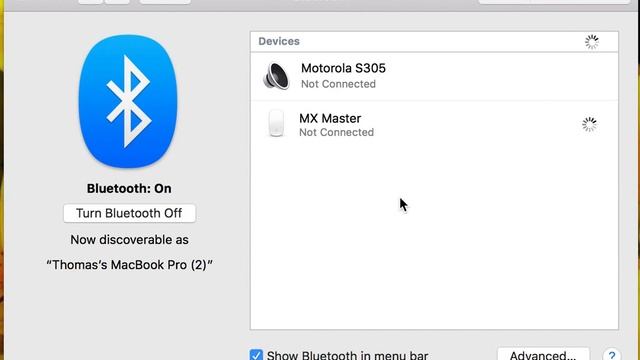Click the spinner in the Devices header
640x360 pixels.
[x=591, y=42]
